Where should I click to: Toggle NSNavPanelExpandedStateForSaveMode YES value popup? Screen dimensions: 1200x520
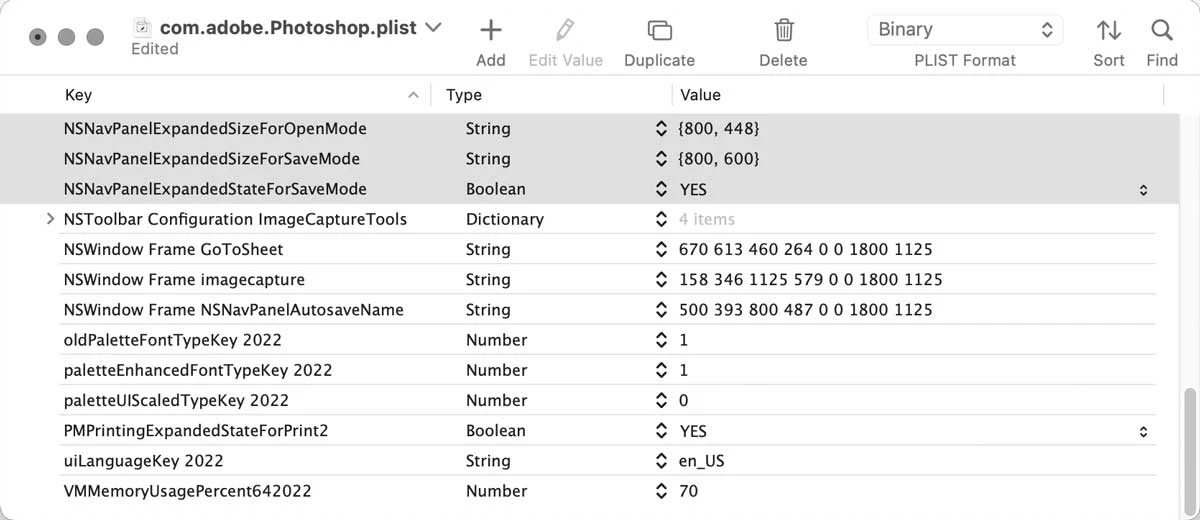1143,190
